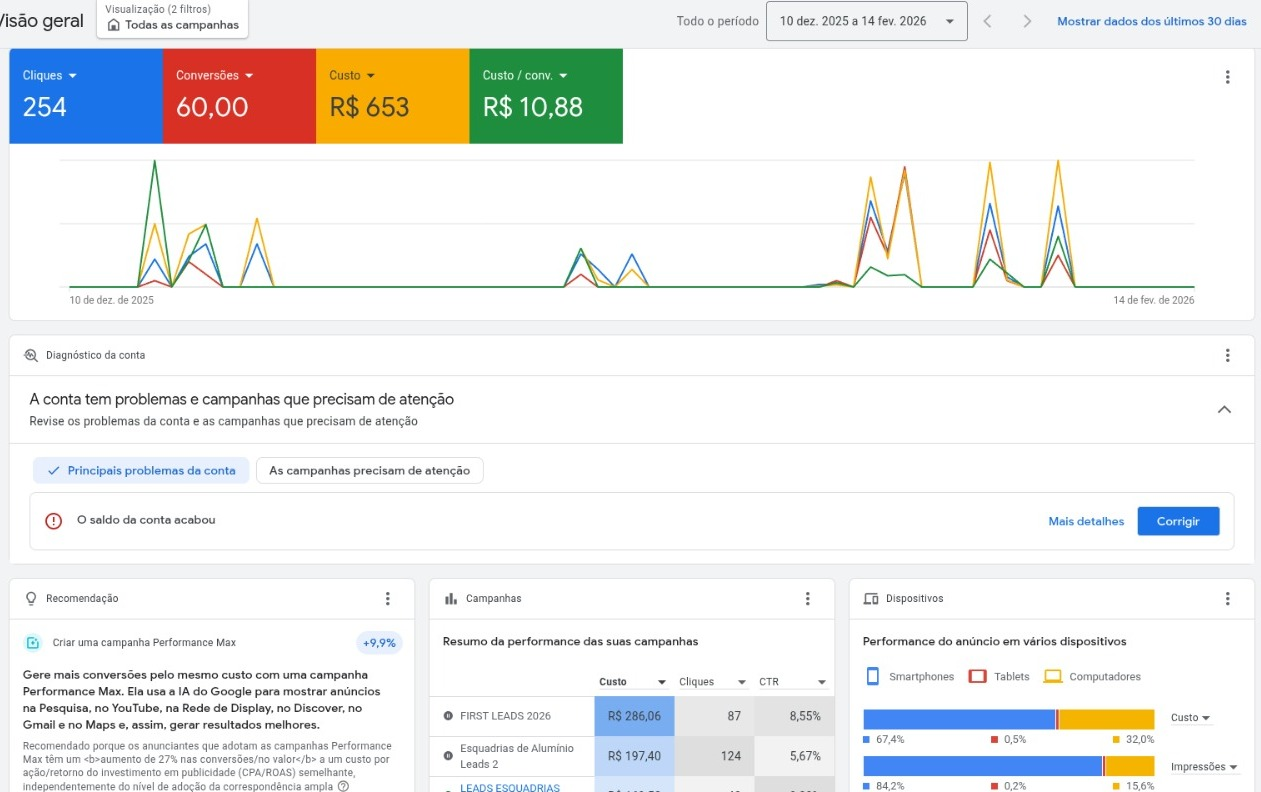Viewport: 1261px width, 792px height.
Task: Click the red error icon next to saldo
Action: tap(54, 521)
